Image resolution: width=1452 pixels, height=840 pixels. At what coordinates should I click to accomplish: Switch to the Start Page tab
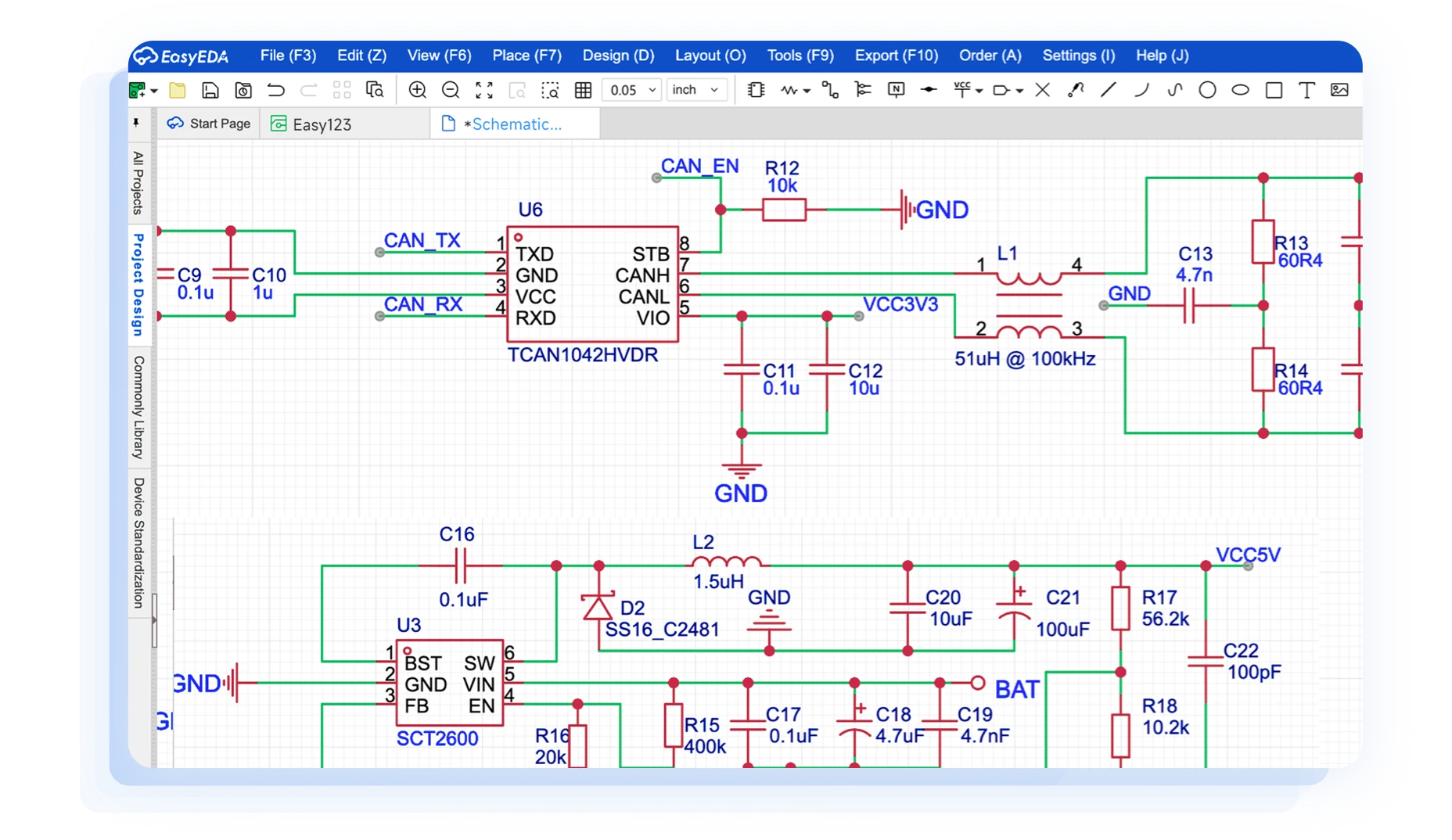(209, 124)
